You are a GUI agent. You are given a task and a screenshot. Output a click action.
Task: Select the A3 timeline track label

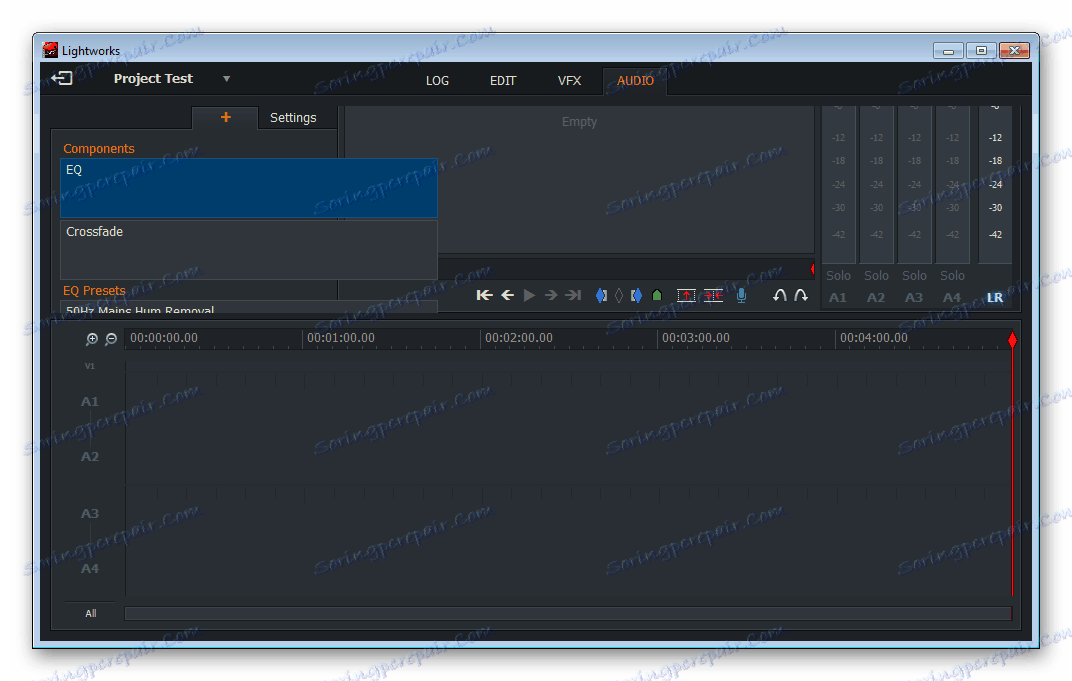90,513
